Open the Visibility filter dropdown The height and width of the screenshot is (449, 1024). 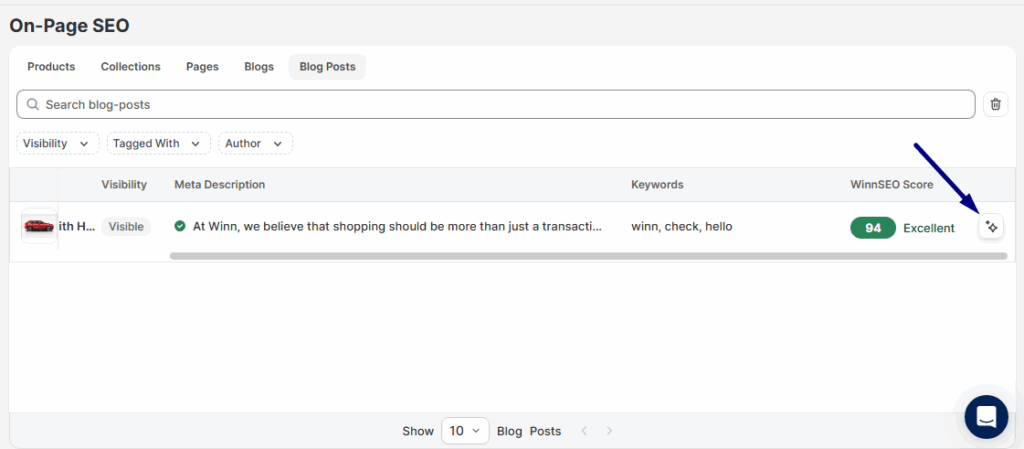coord(57,143)
